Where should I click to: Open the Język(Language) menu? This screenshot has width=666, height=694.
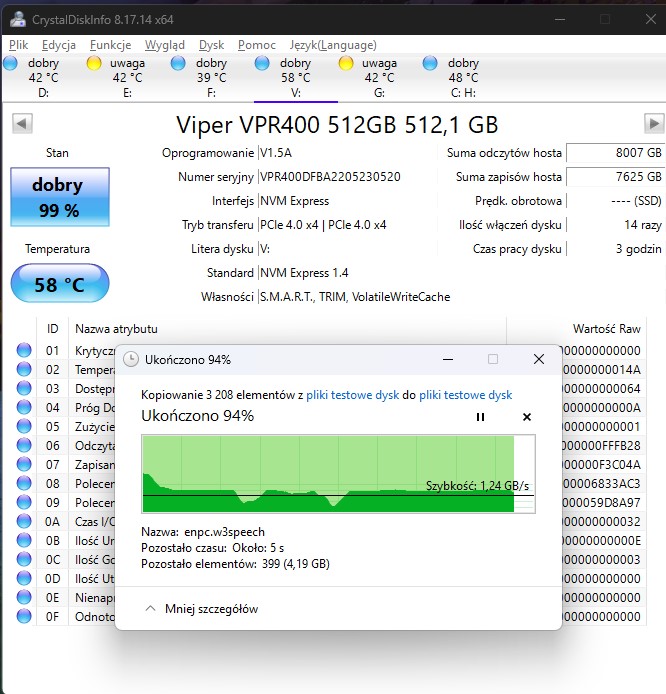333,44
